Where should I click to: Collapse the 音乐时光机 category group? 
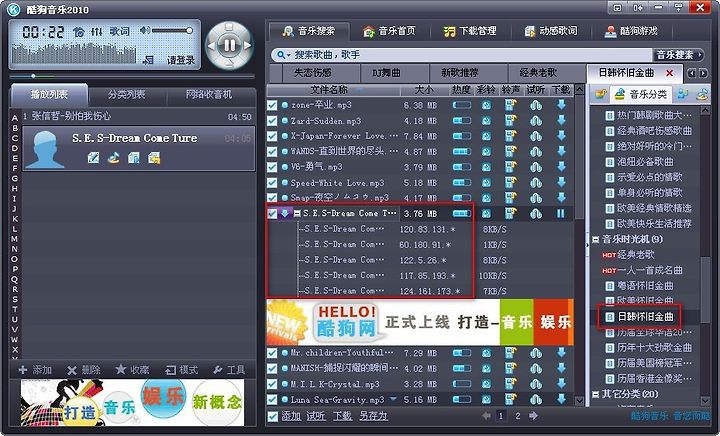596,239
